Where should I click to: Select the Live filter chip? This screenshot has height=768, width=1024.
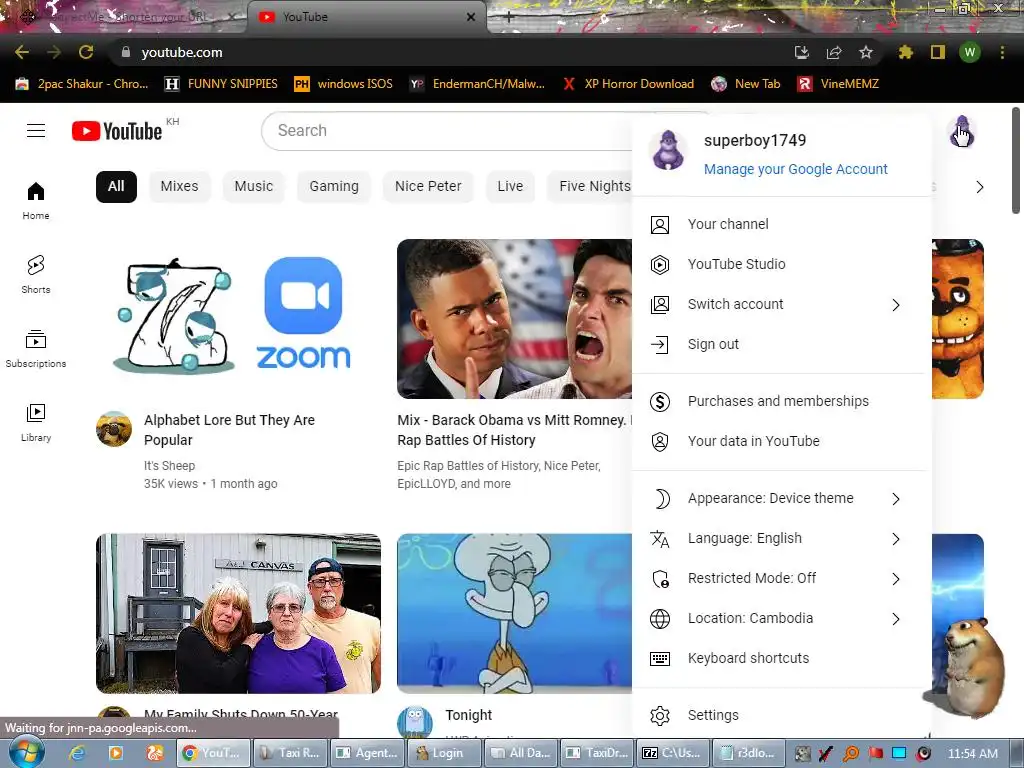tap(510, 187)
